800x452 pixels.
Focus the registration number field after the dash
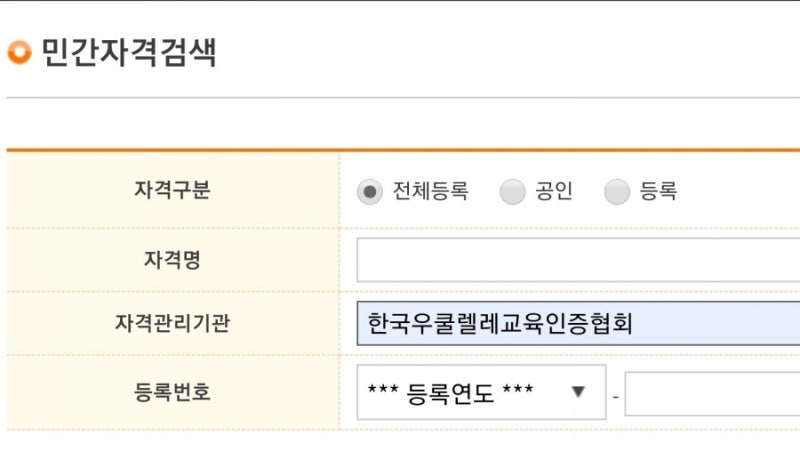(x=712, y=393)
